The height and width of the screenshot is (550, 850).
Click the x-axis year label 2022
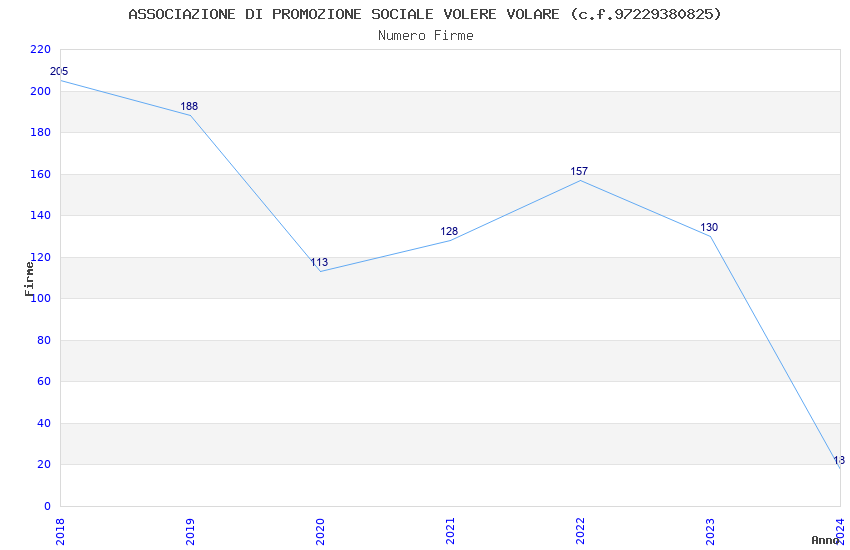[581, 532]
